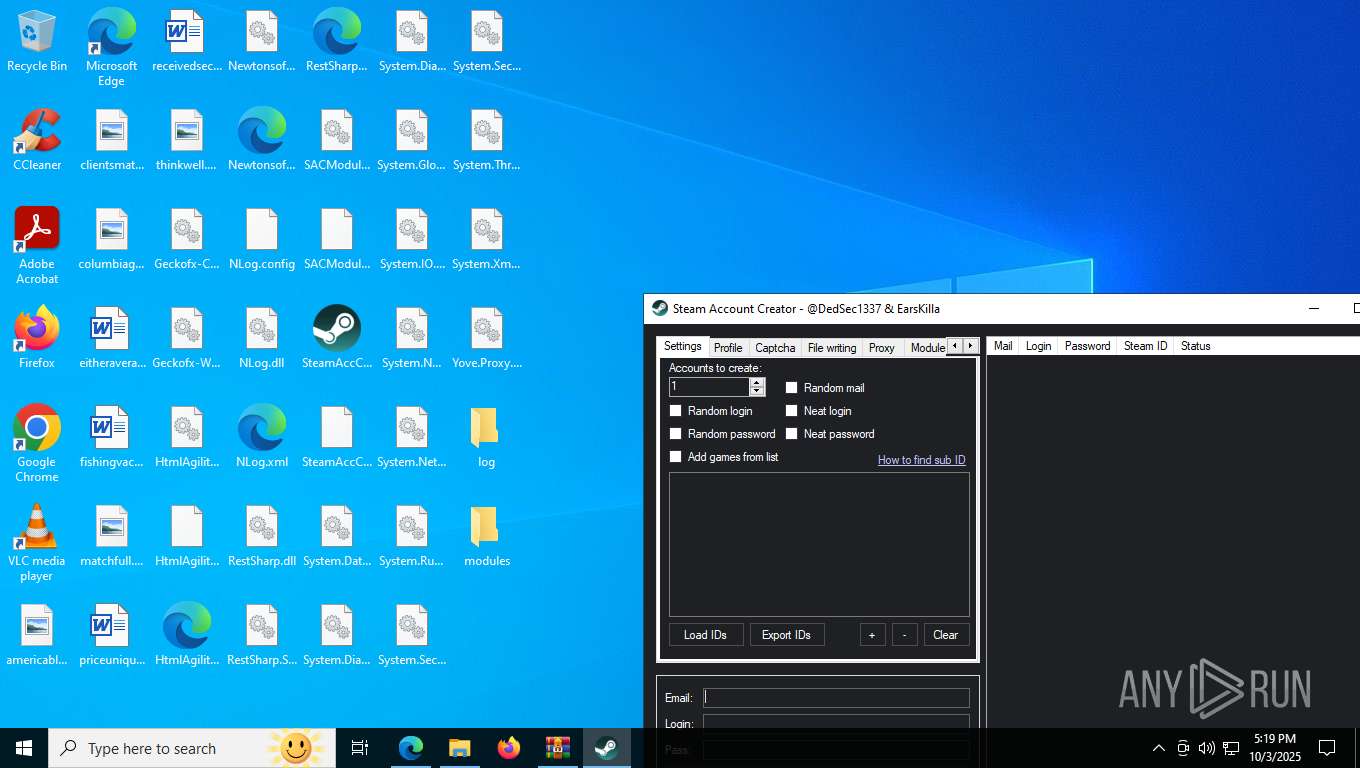Image resolution: width=1360 pixels, height=768 pixels.
Task: Open the notification center icon
Action: [x=1327, y=748]
